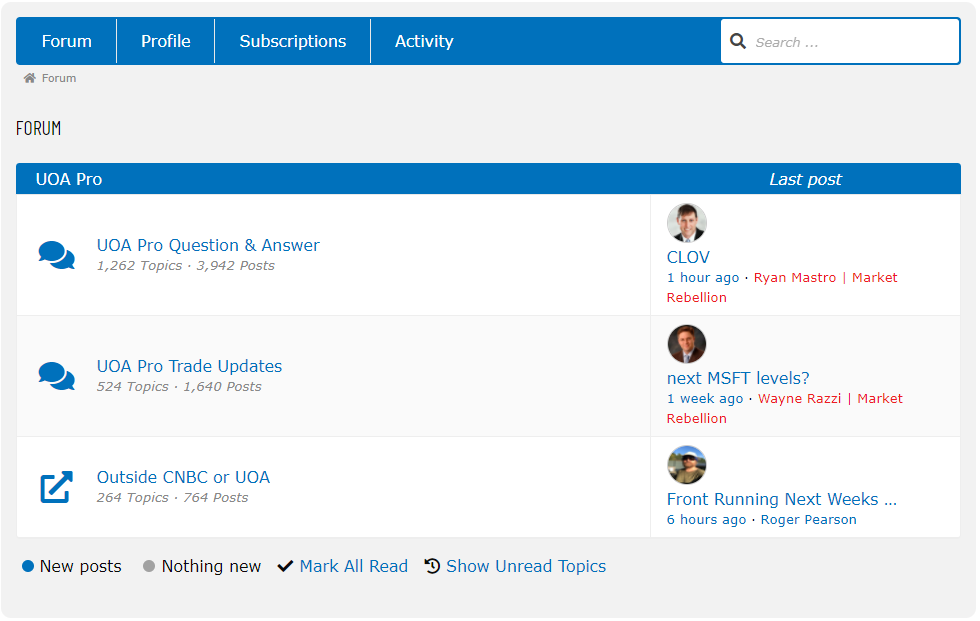Click gray Nothing new legend dot
Screen dimensions: 980x621
(x=149, y=566)
